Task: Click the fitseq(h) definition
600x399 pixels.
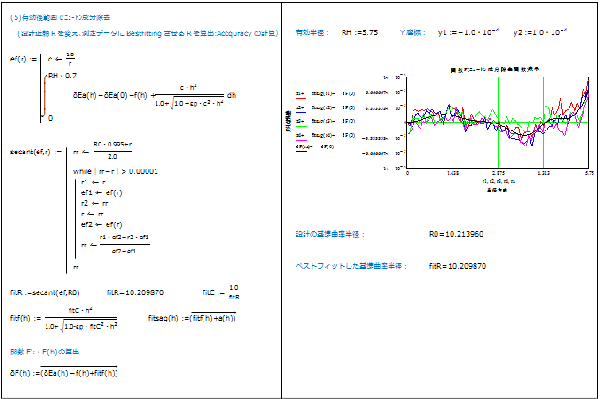Action: tap(192, 318)
